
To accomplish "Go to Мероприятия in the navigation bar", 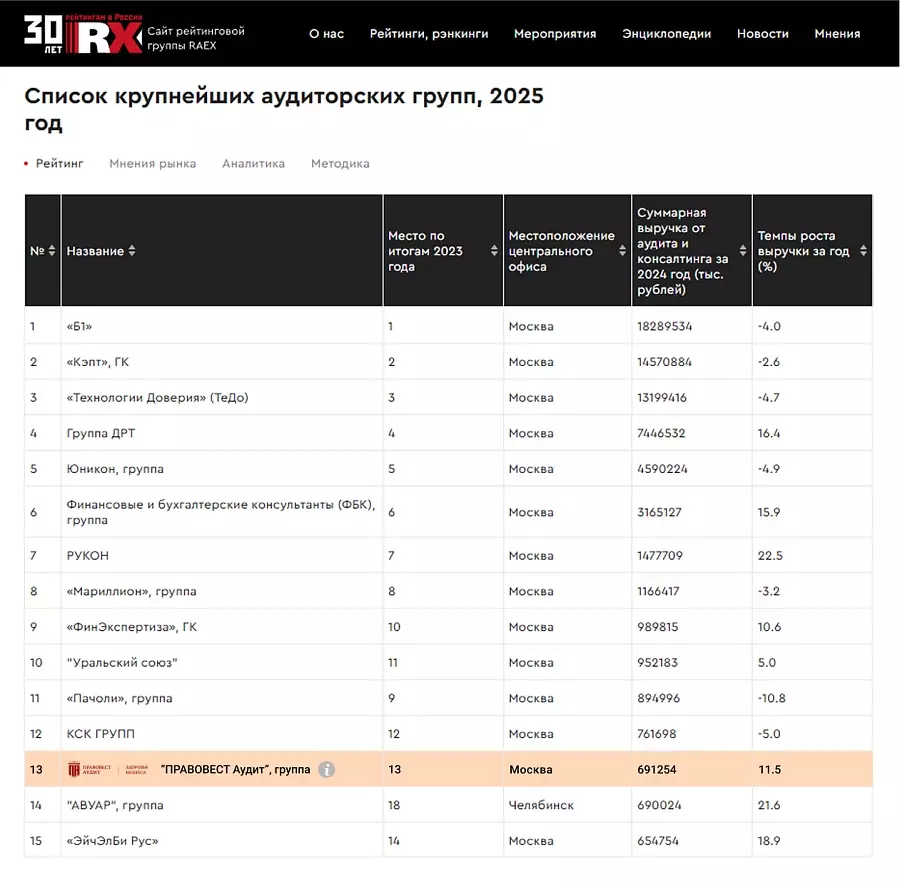I will click(555, 34).
